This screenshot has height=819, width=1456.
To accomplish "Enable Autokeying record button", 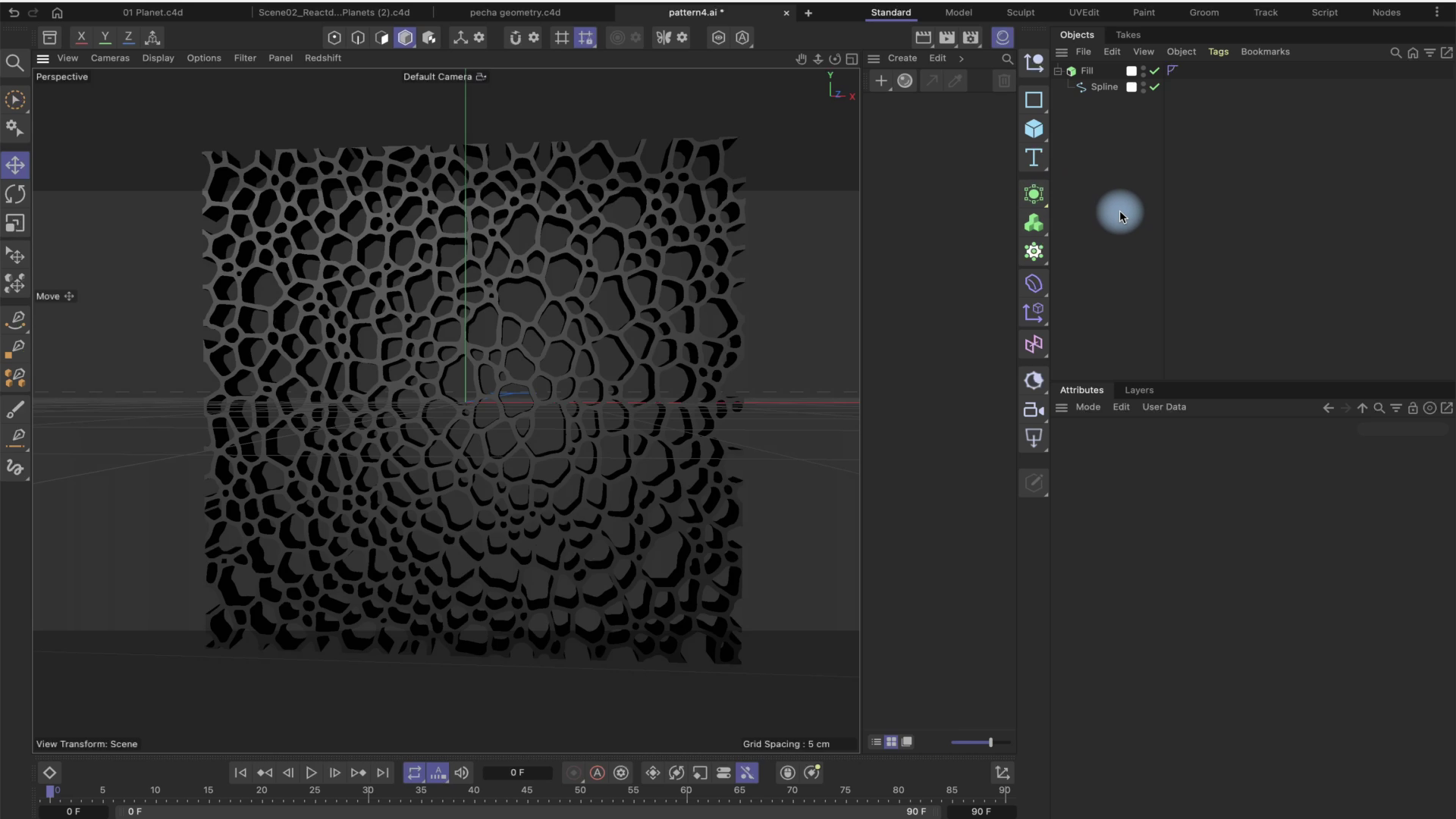I will point(598,773).
